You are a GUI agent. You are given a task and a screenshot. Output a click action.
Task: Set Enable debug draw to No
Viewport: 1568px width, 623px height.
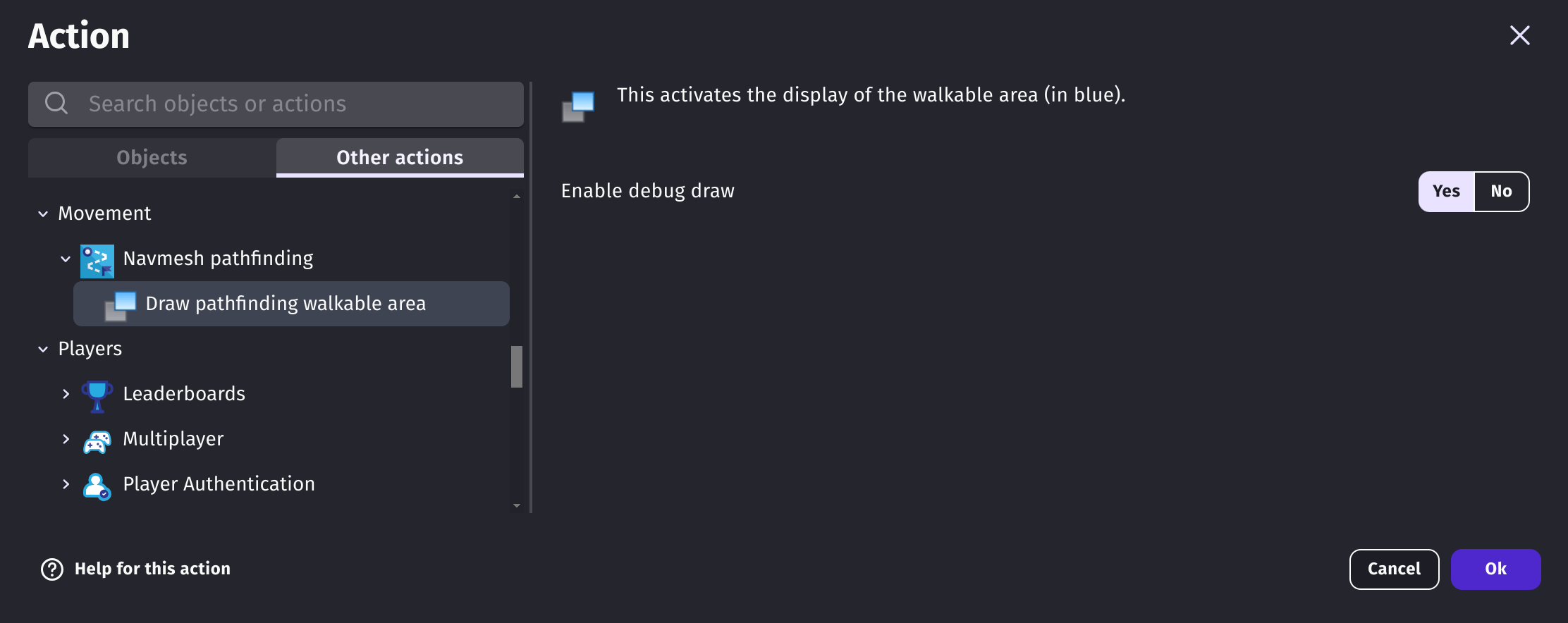pos(1501,191)
